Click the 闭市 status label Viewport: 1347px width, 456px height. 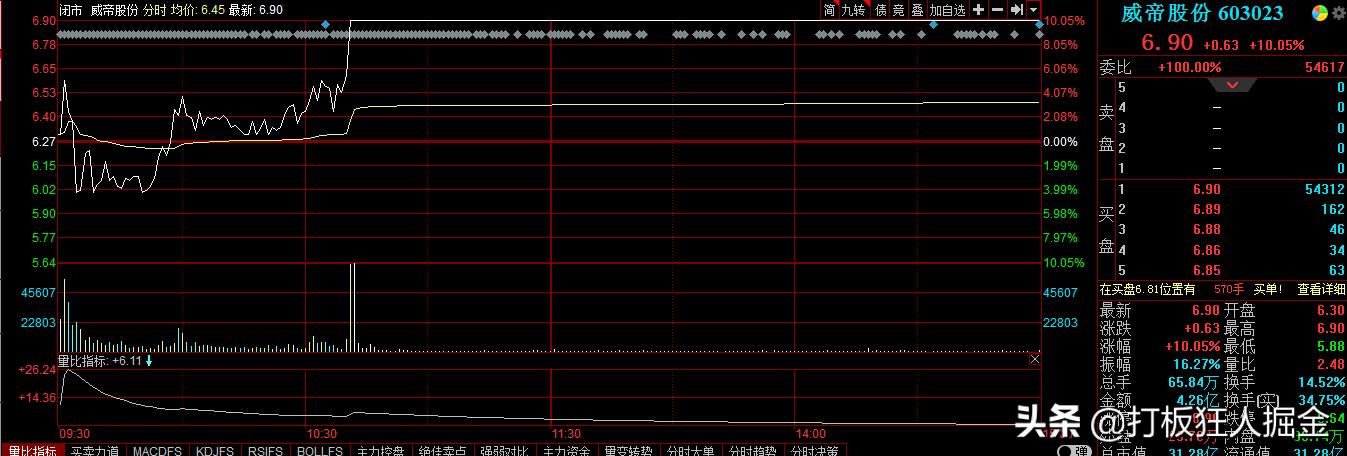[x=71, y=10]
